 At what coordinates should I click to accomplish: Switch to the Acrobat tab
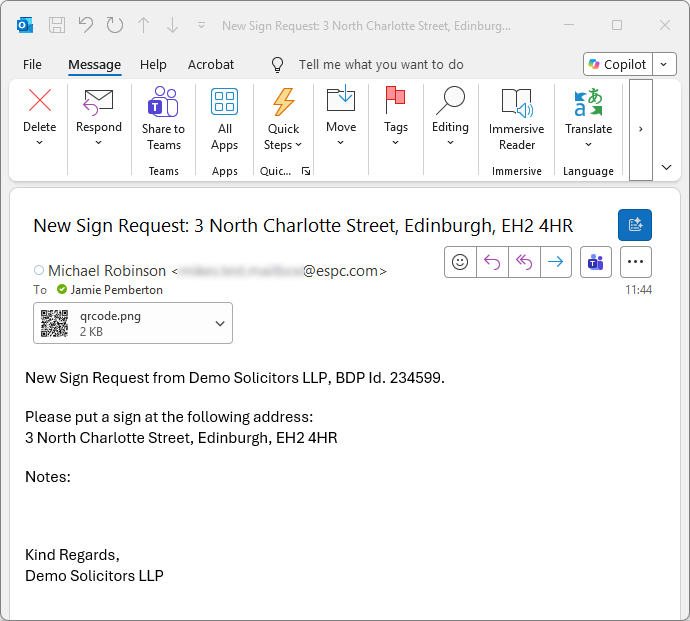click(211, 65)
